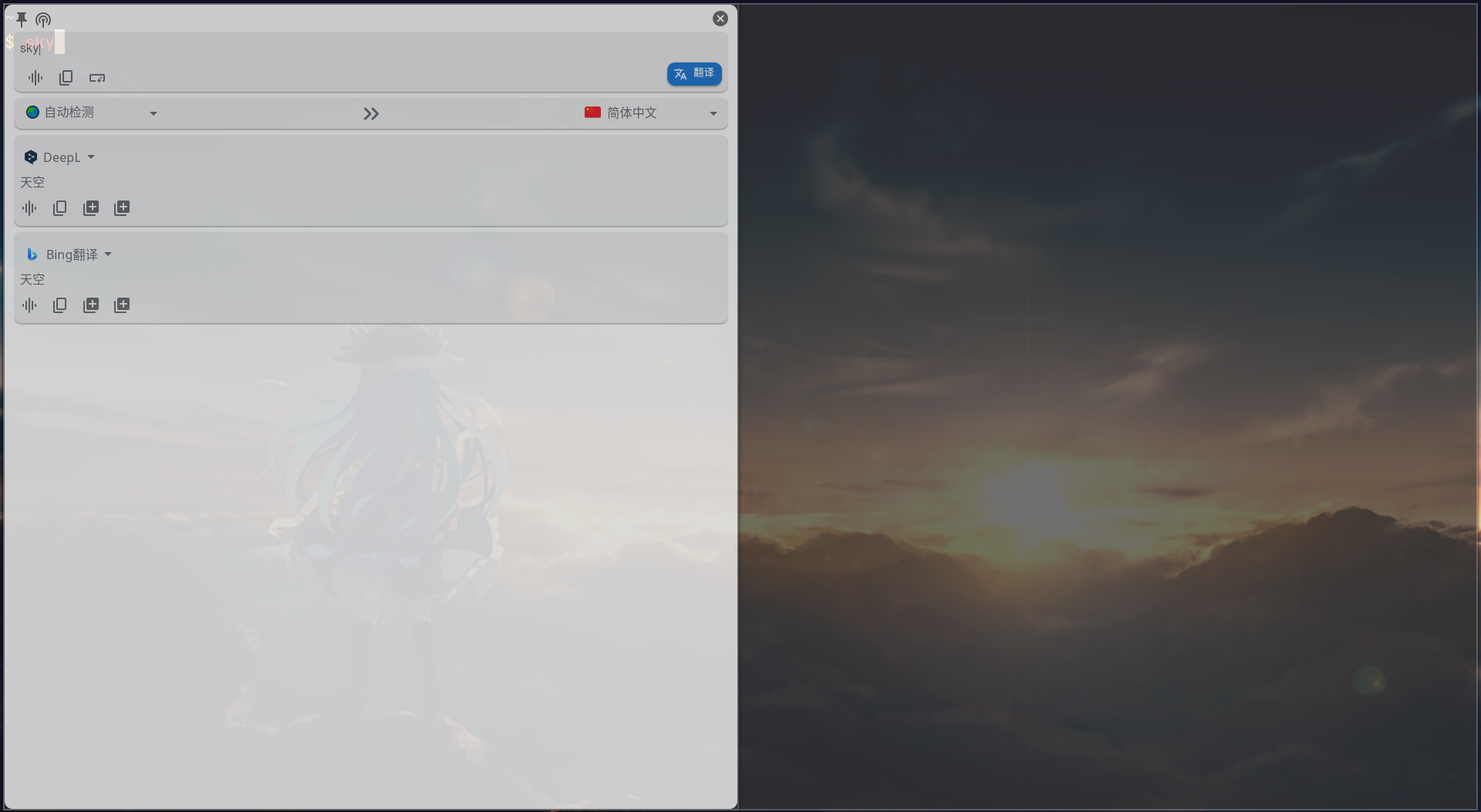The image size is (1481, 812).
Task: Play Bing translation audio
Action: [x=29, y=305]
